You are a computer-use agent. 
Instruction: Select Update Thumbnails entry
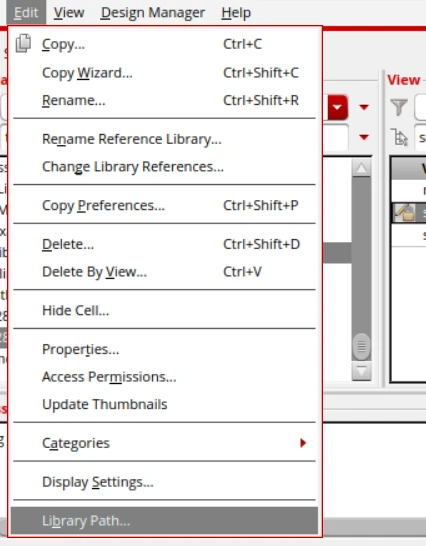164,404
